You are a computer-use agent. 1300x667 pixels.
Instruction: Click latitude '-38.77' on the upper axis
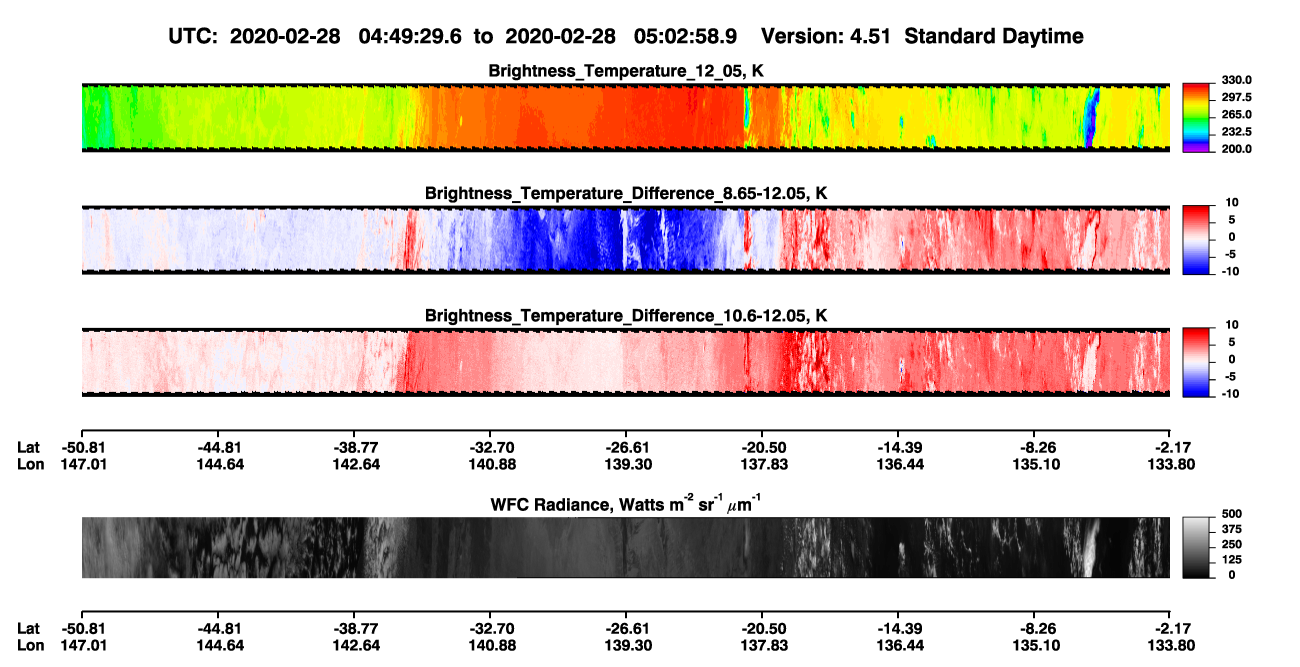(353, 448)
